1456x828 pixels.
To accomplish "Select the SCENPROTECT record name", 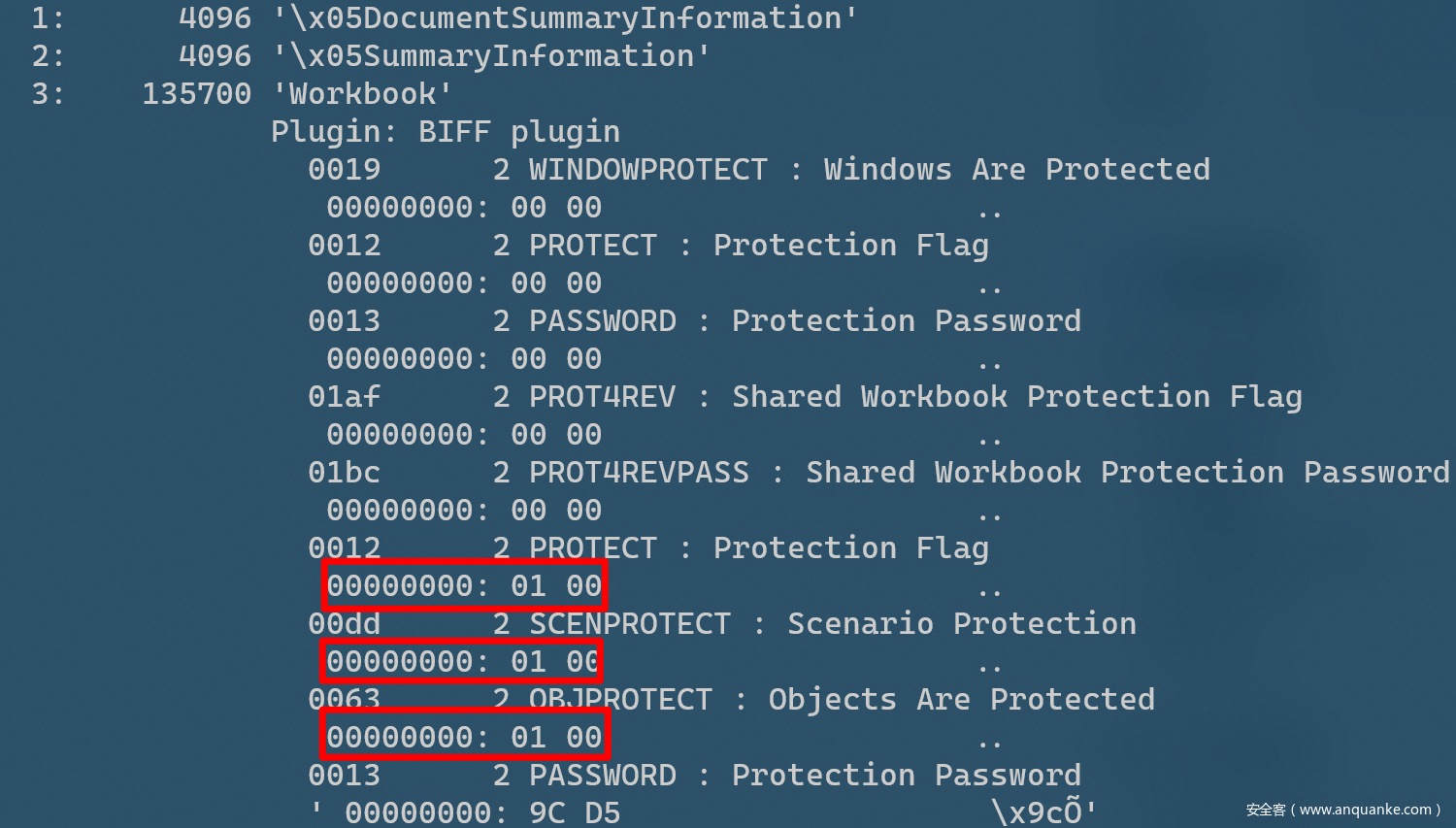I will click(x=629, y=624).
